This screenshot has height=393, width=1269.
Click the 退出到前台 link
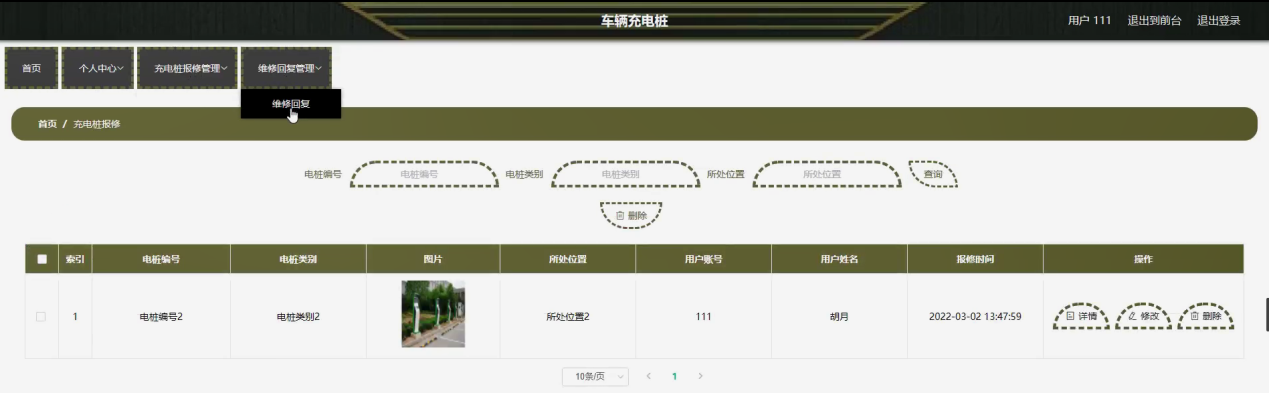tap(1154, 21)
